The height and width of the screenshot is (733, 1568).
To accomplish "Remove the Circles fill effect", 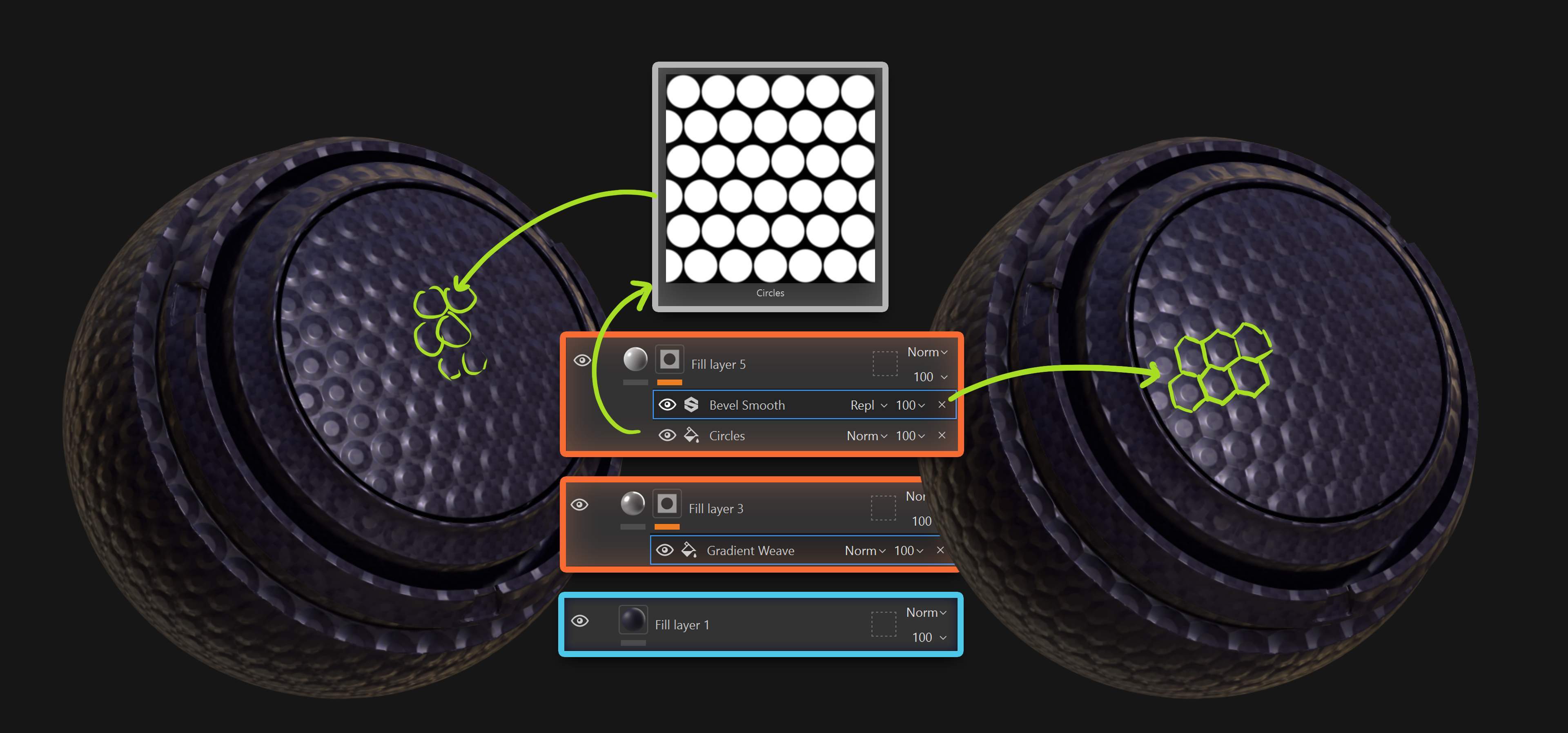I will 942,435.
